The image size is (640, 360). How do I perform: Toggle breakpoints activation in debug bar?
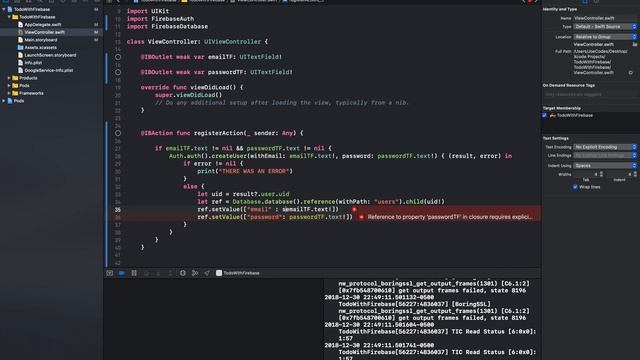122,273
